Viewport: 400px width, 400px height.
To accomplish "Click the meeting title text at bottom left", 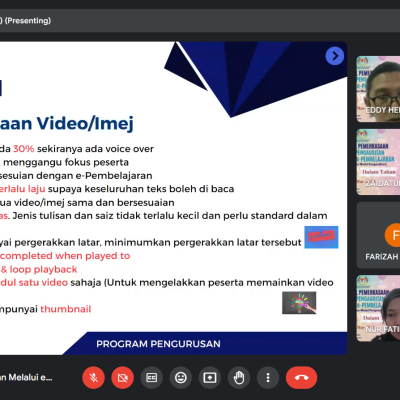I will (26, 377).
